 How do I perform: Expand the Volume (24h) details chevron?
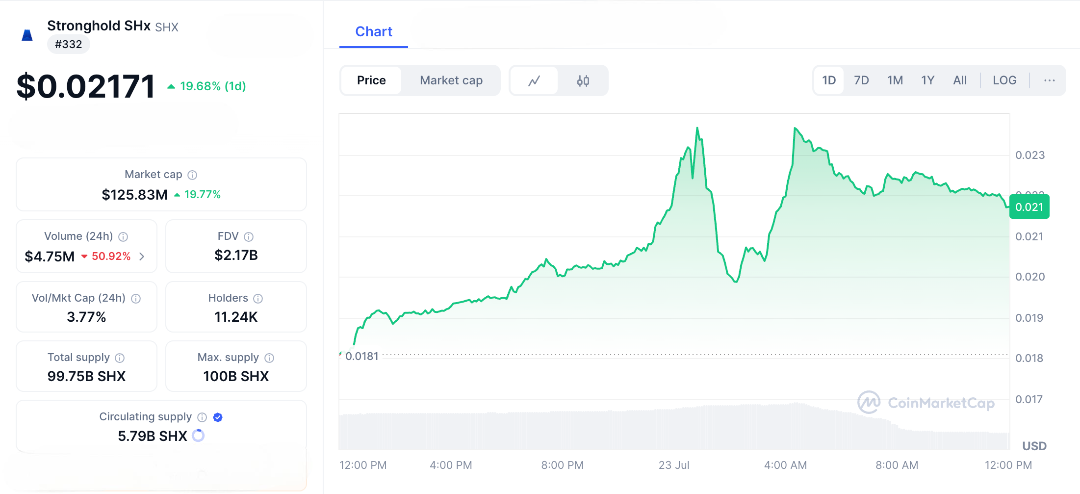(142, 257)
